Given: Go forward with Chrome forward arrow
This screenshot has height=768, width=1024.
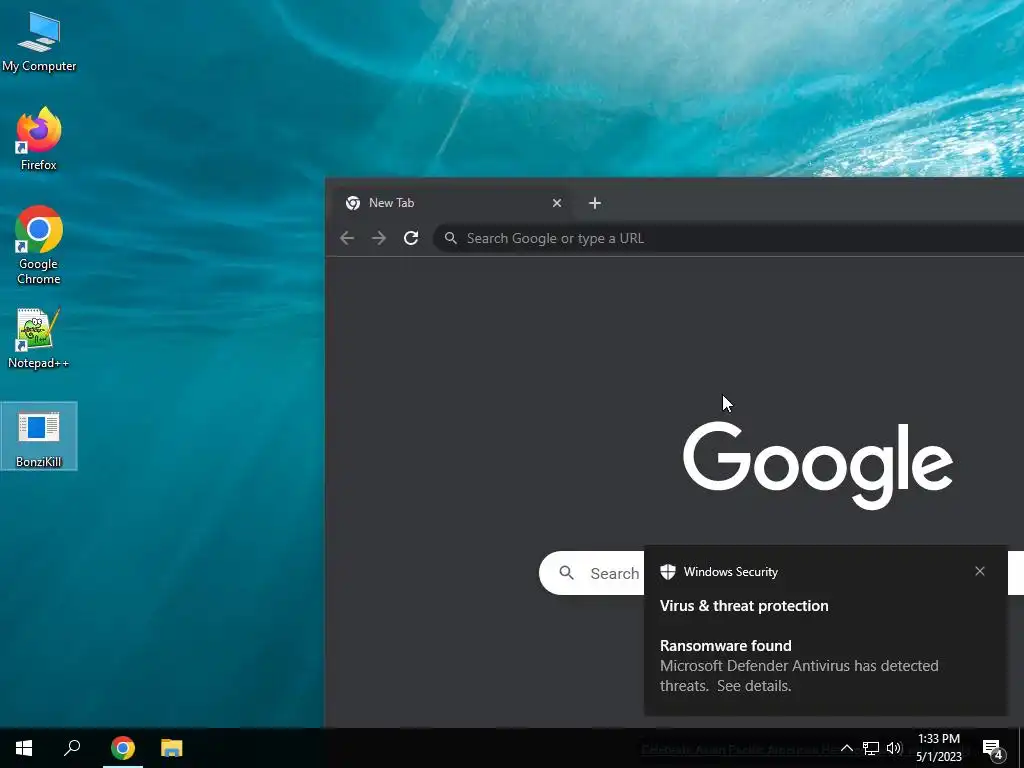Looking at the screenshot, I should click(x=379, y=238).
